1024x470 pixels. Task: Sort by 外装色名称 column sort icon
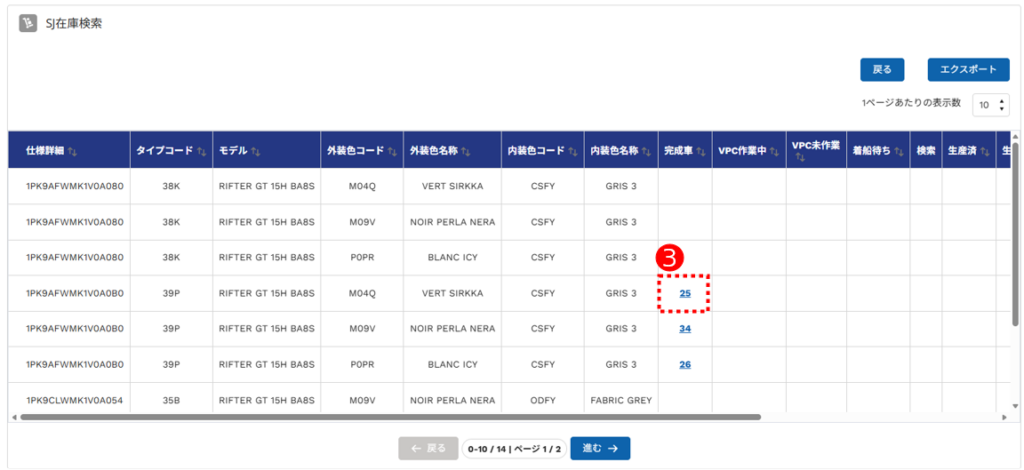tap(466, 151)
